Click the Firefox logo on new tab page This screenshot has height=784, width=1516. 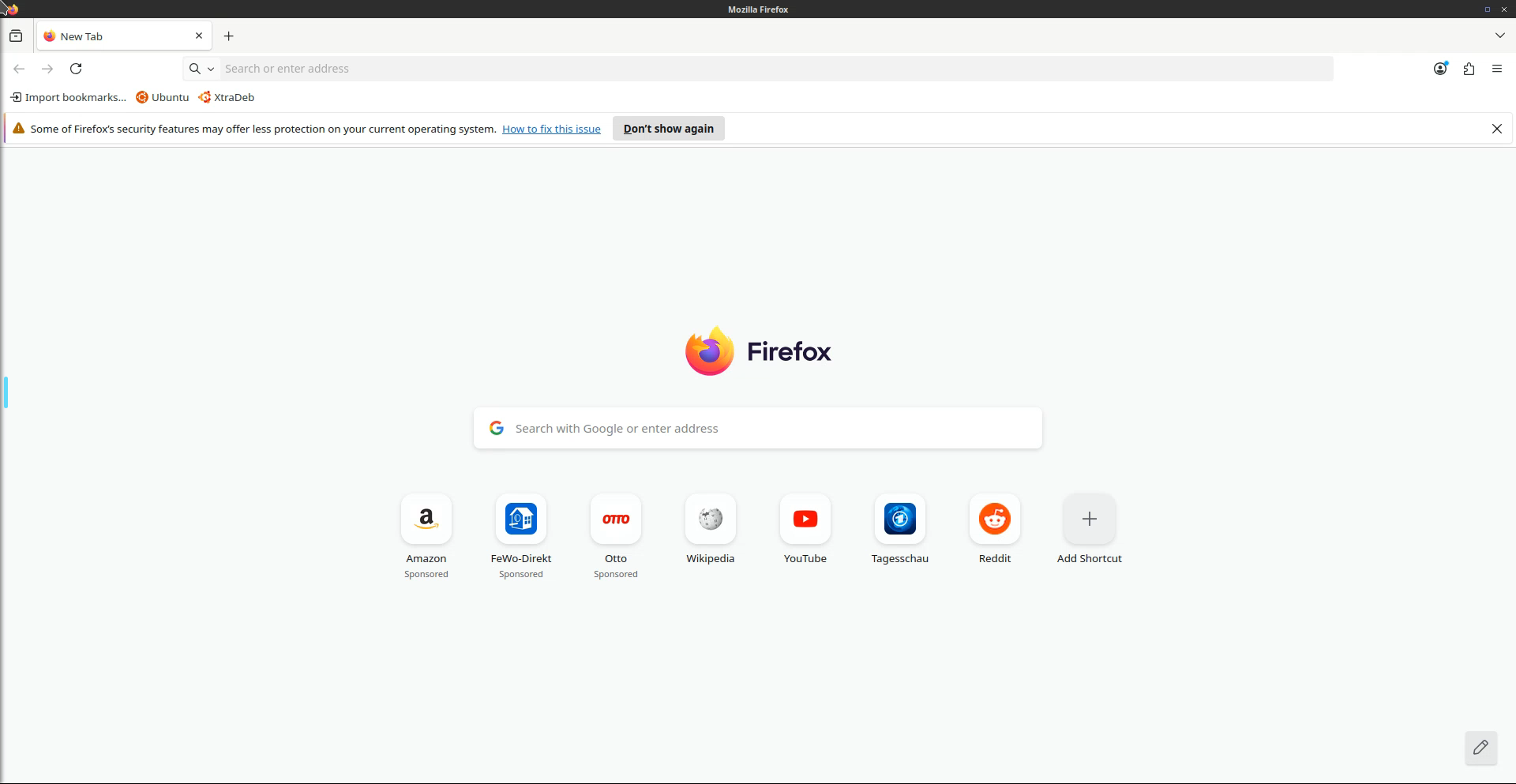(x=758, y=351)
